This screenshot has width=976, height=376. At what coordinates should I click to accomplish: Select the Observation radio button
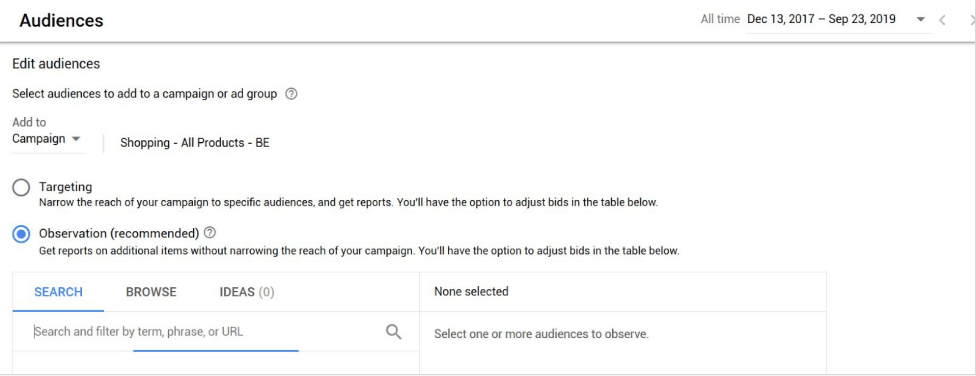coord(21,234)
